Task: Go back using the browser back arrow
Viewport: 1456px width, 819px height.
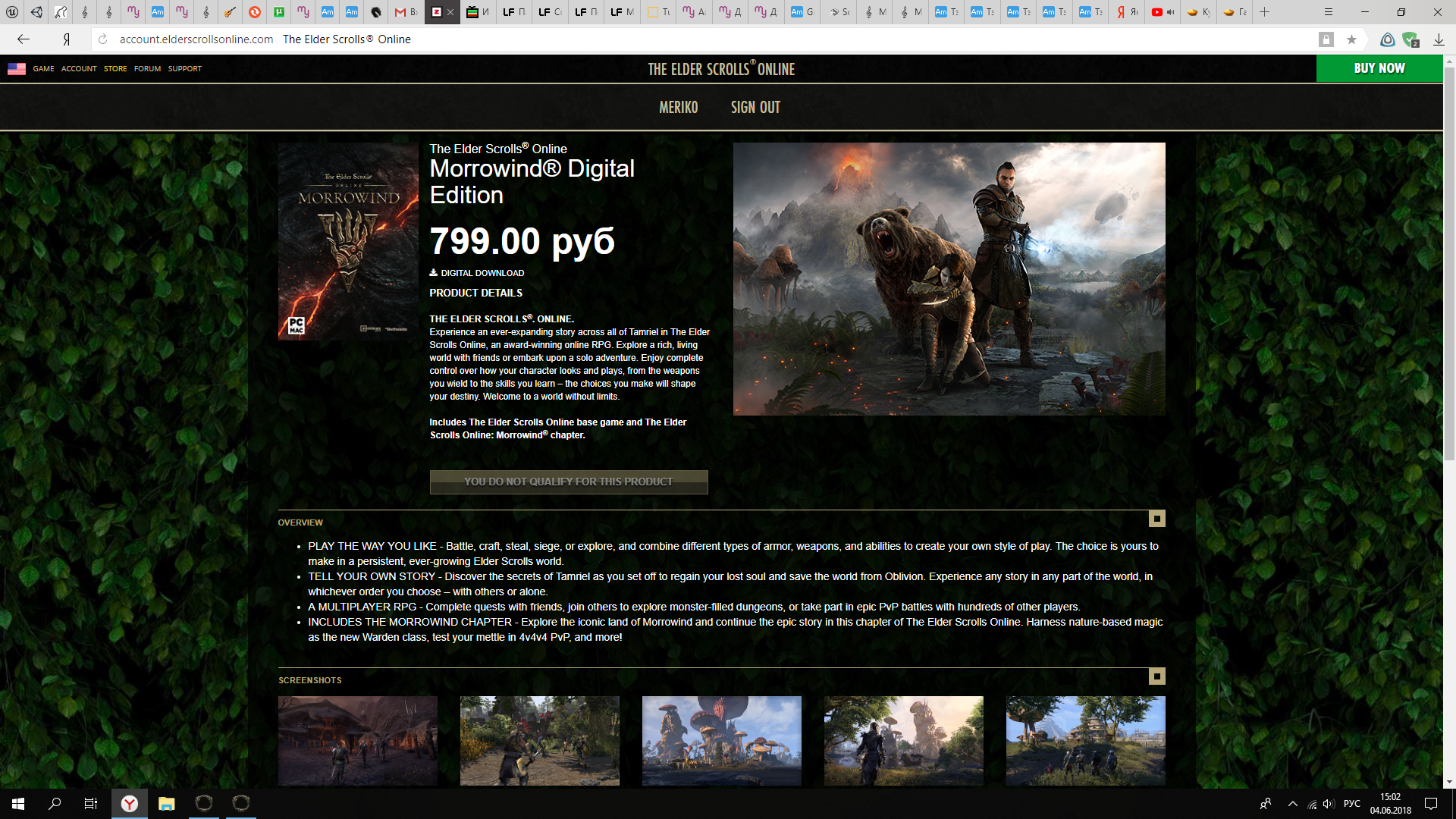Action: click(x=24, y=39)
